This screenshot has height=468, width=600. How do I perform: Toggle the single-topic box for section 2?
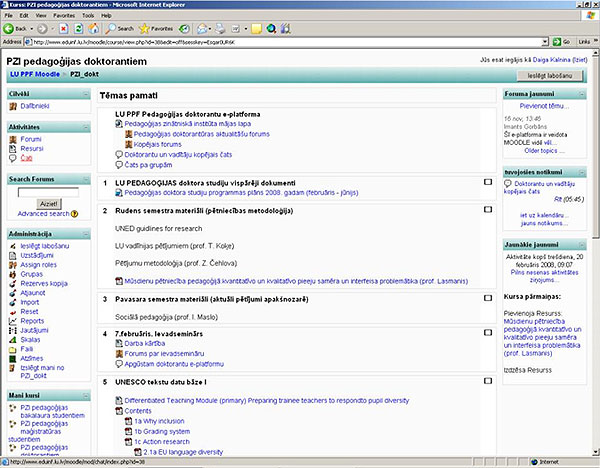pos(488,209)
